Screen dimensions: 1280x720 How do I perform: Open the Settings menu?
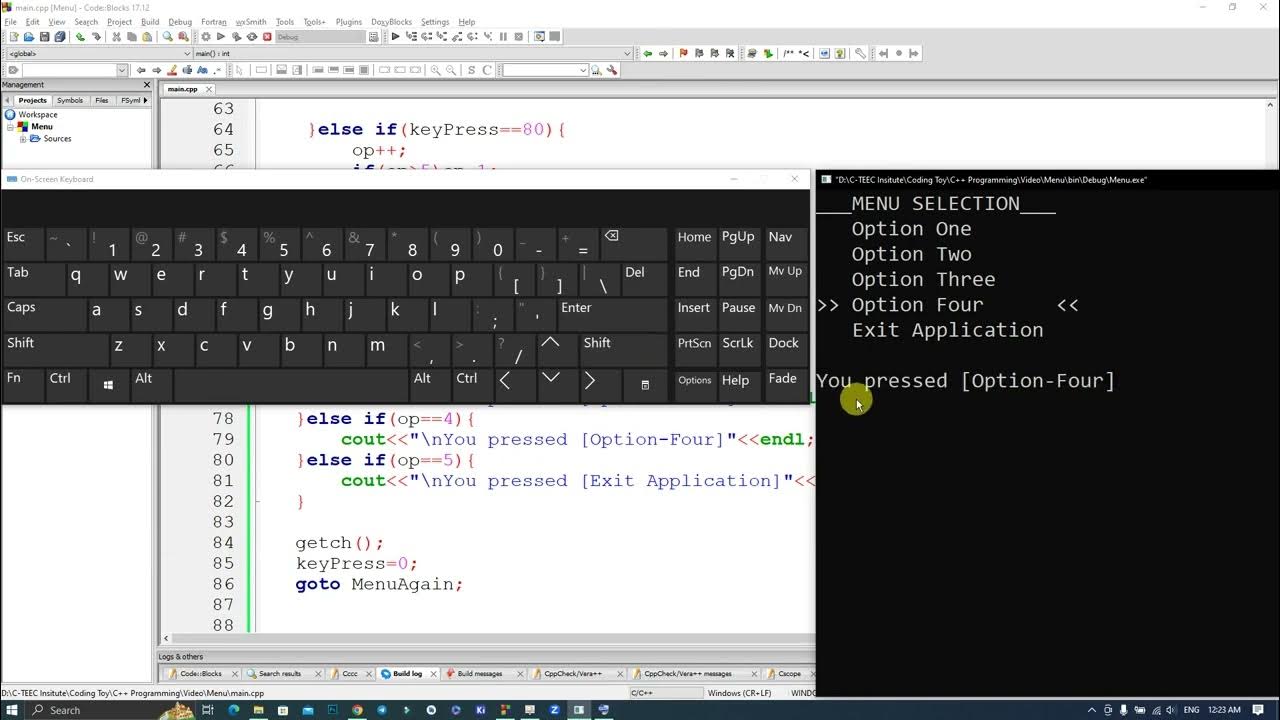pos(435,21)
